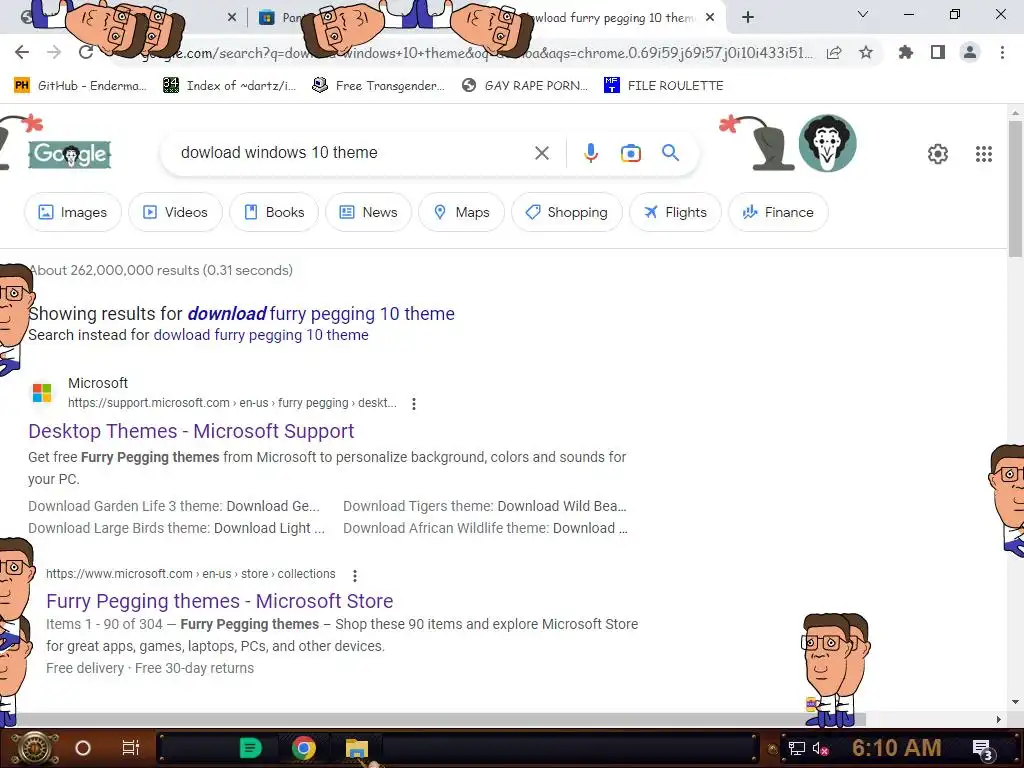The width and height of the screenshot is (1024, 768).
Task: Click the page vertical scrollbar thumb
Action: click(1015, 189)
